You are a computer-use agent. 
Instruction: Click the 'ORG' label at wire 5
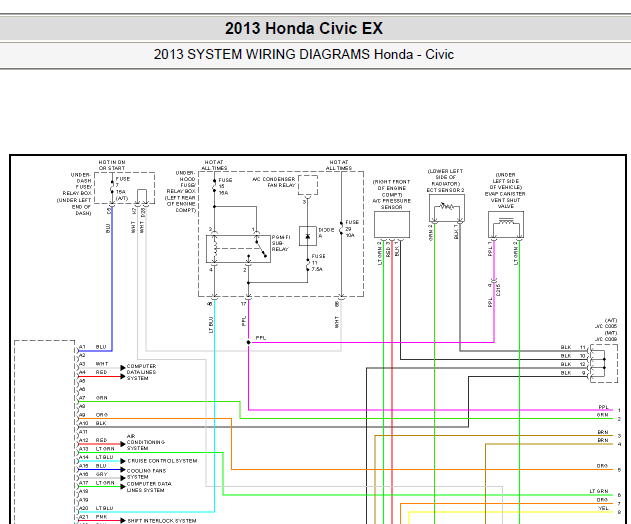coord(602,466)
